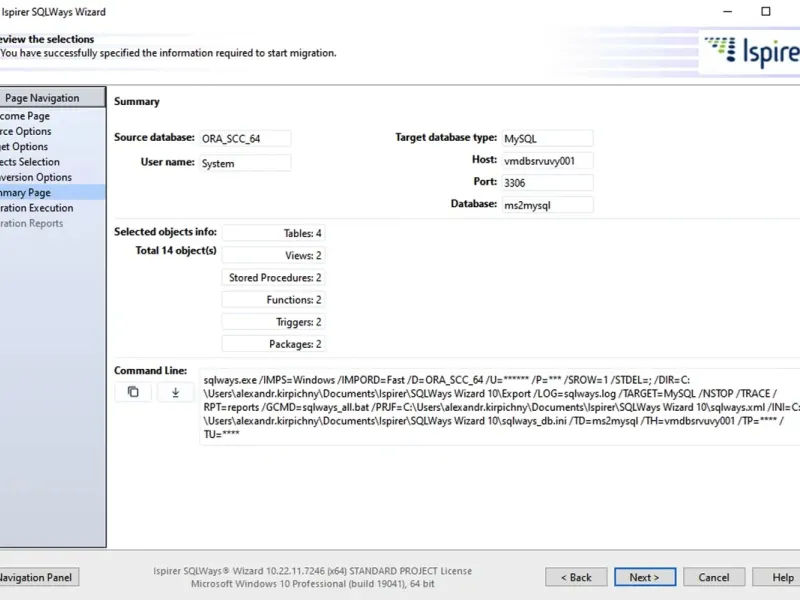800x600 pixels.
Task: Click 'Total 14 object(s)' label
Action: tap(176, 251)
